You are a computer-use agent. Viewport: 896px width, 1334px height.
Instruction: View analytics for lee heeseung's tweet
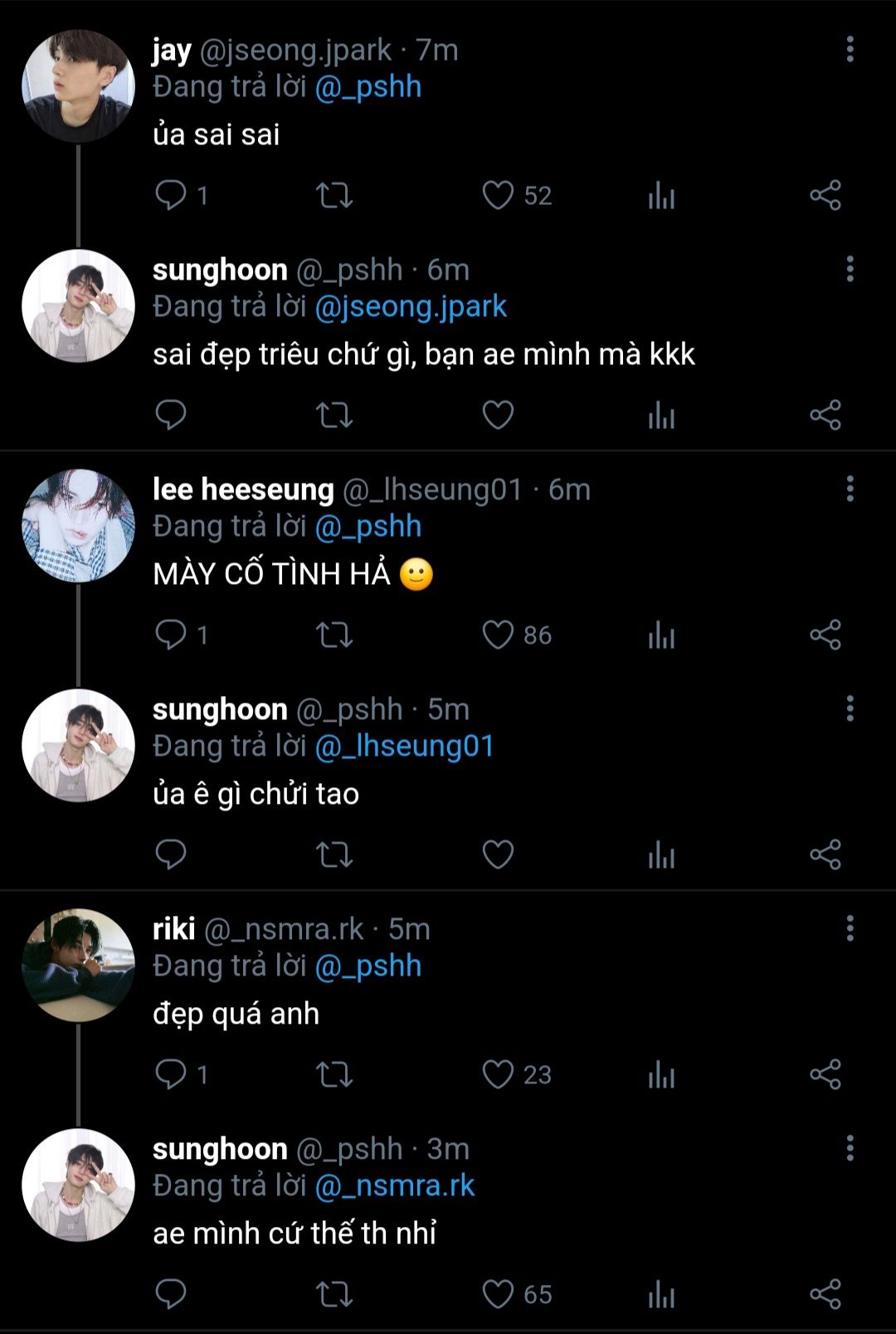(x=661, y=635)
